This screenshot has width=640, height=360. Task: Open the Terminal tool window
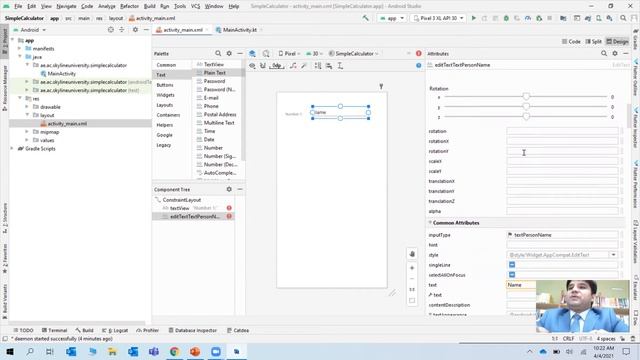coord(54,330)
